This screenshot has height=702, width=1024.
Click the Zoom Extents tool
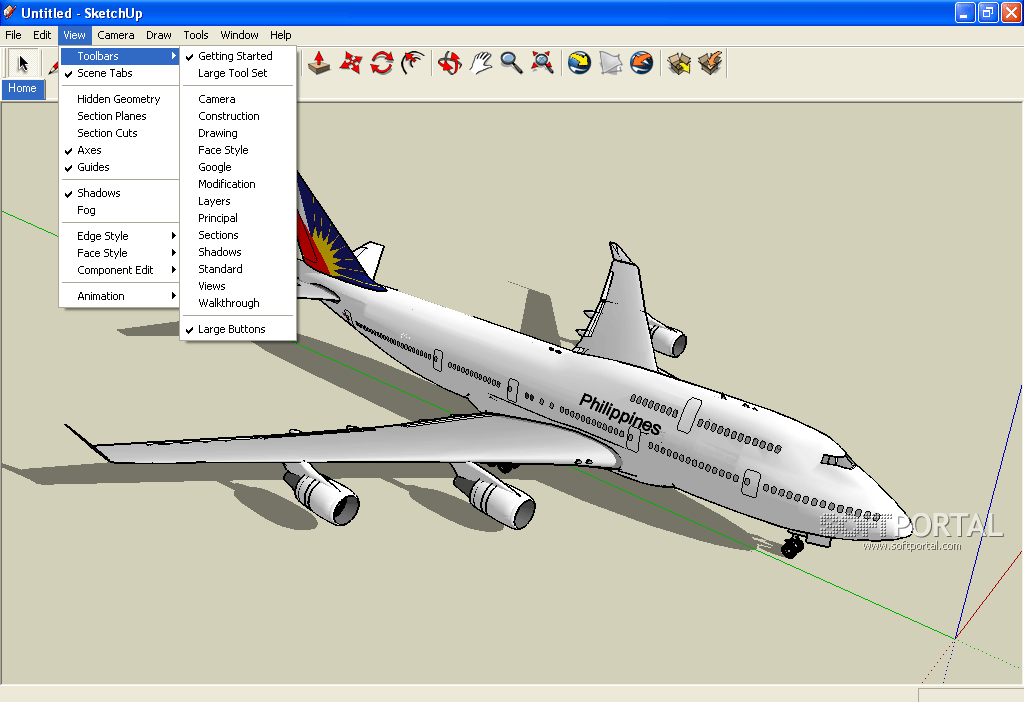pyautogui.click(x=542, y=63)
